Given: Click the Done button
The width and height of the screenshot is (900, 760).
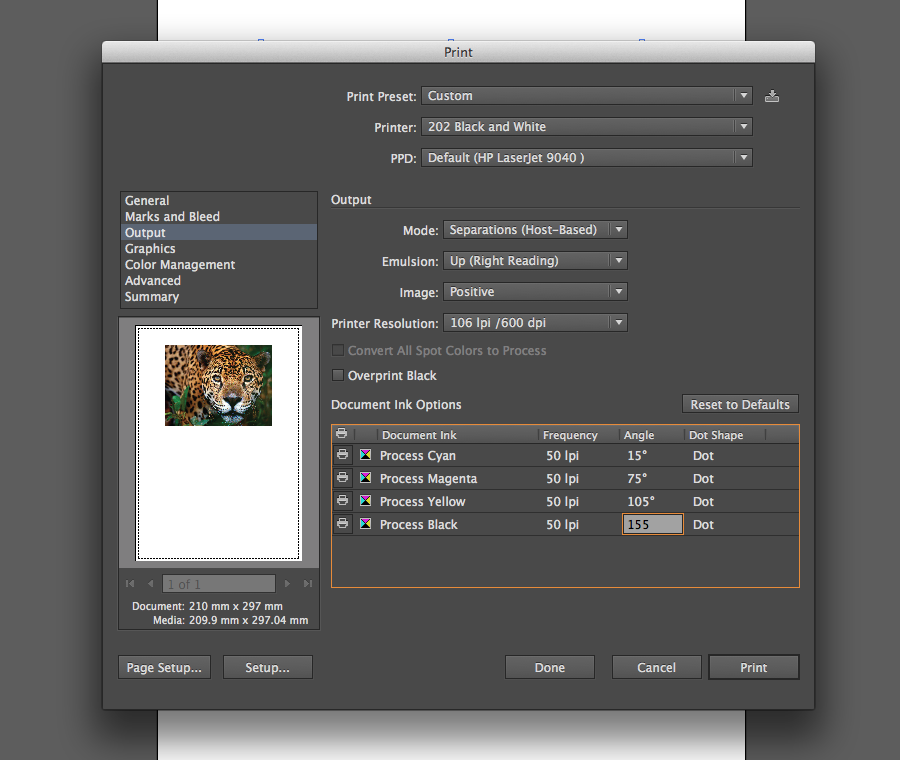Looking at the screenshot, I should [550, 667].
